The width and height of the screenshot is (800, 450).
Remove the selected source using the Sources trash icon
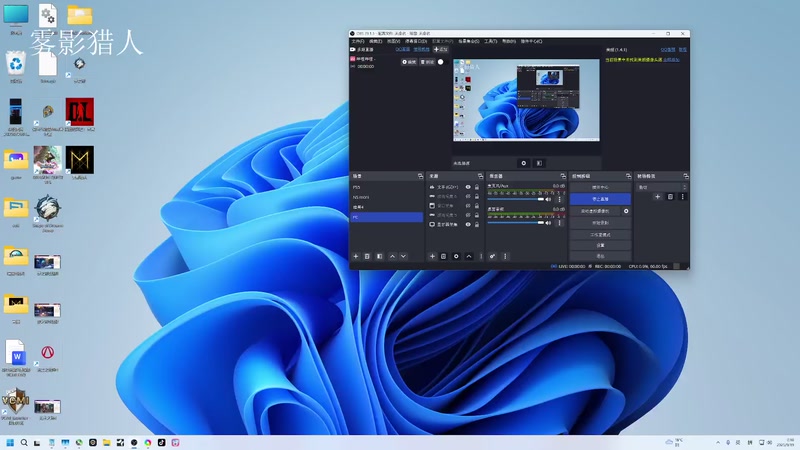pos(443,256)
